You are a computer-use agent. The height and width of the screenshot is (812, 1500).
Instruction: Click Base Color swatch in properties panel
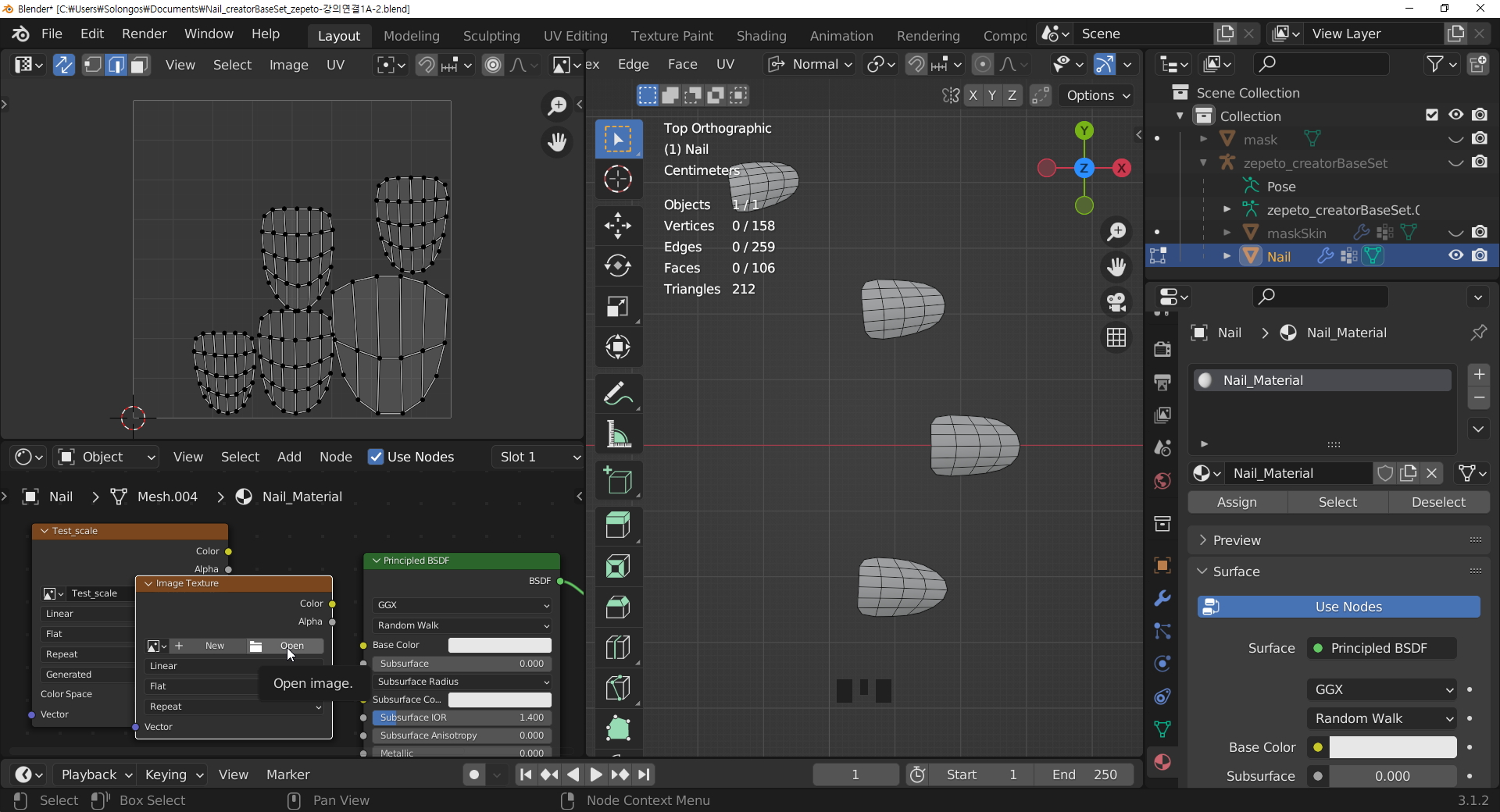[x=1393, y=747]
